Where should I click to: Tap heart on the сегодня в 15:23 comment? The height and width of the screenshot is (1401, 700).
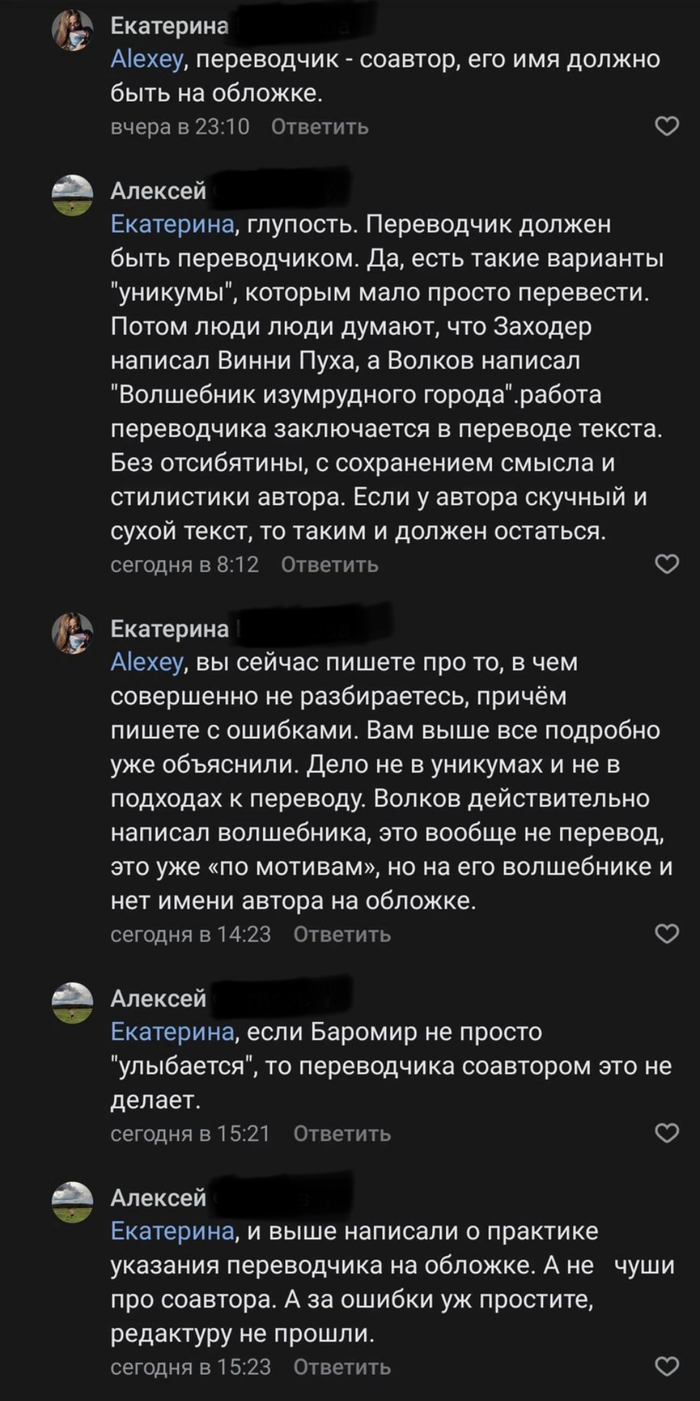(x=666, y=1366)
